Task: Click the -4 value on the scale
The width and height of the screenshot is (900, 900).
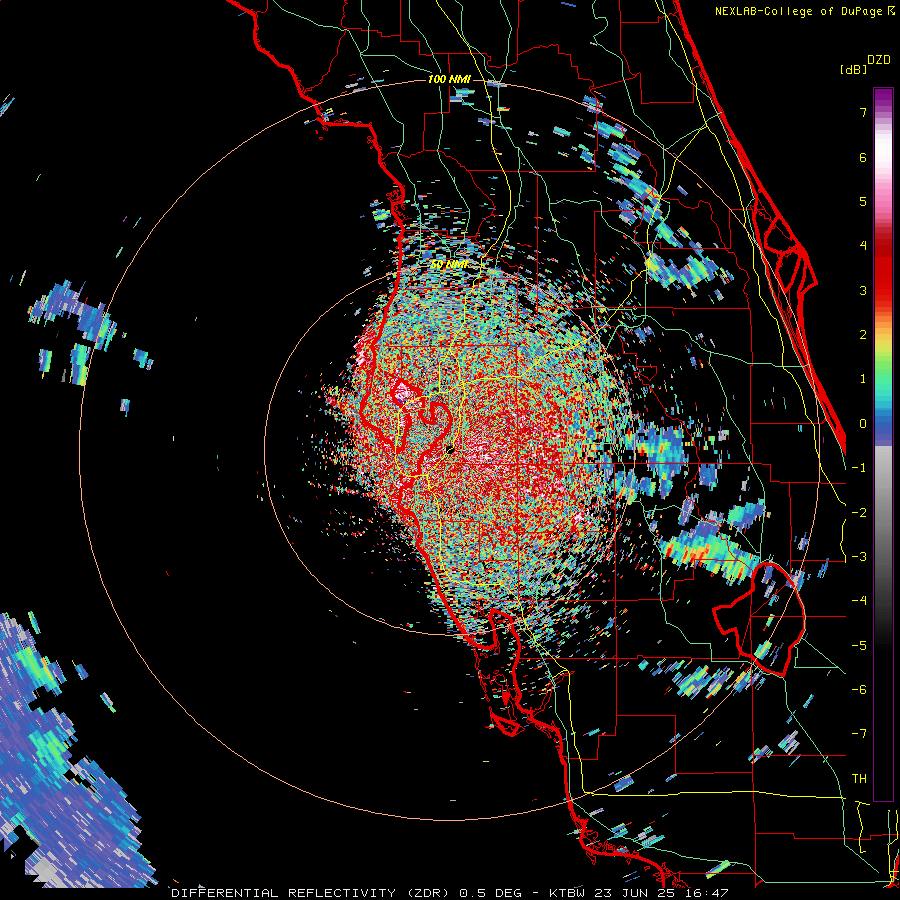Action: (859, 601)
